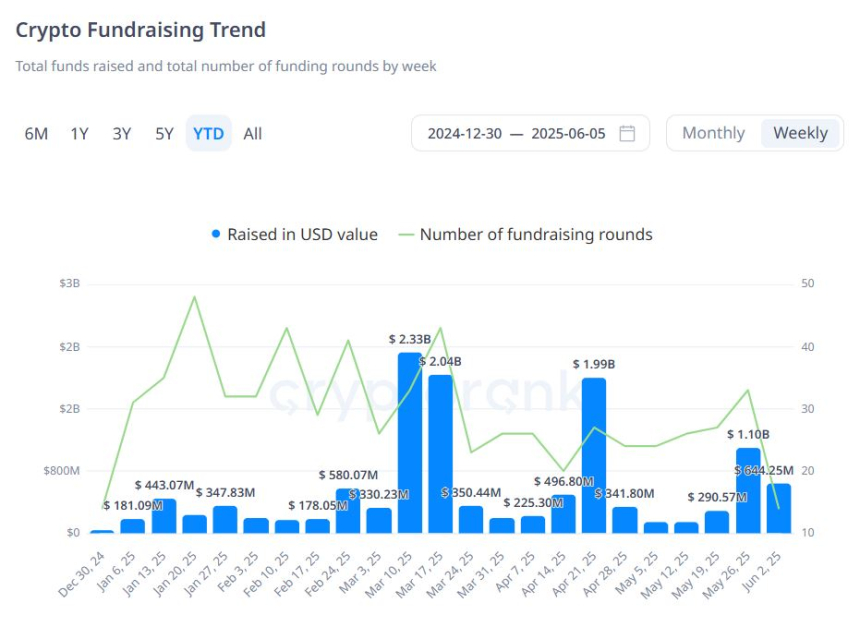Open the end date 2025-06-05 picker
860x639 pixels.
coord(568,133)
